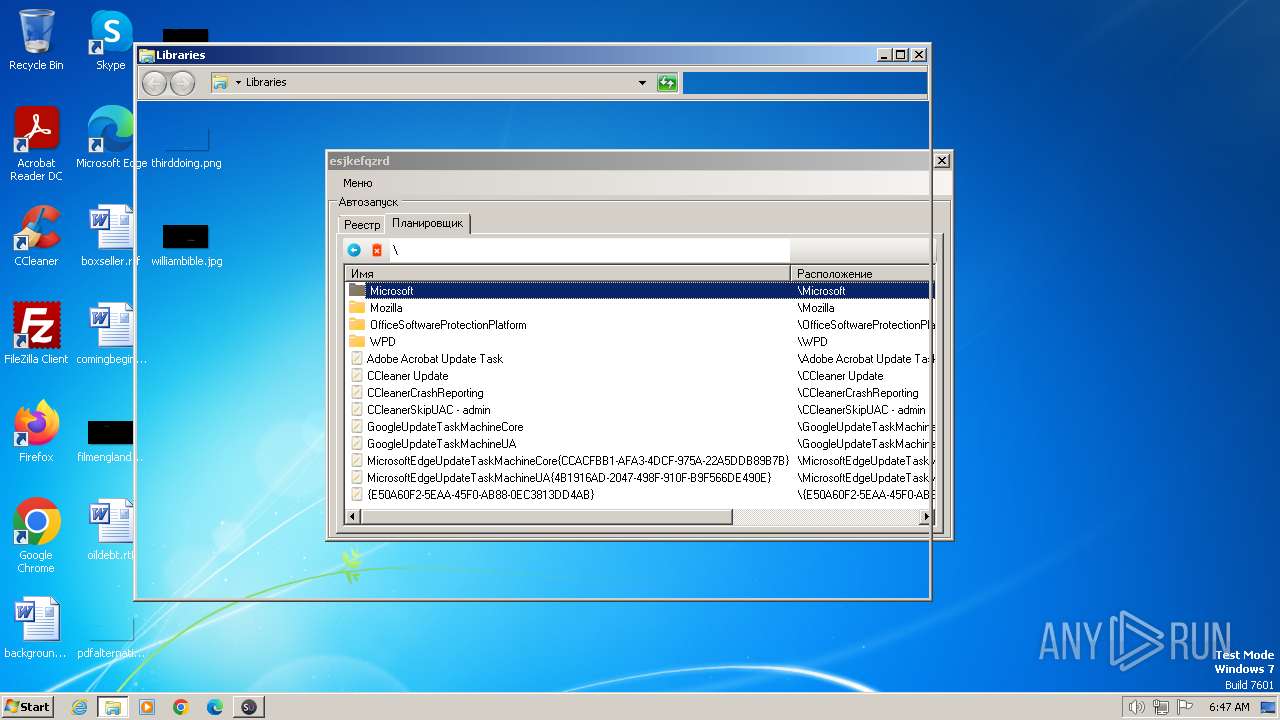Open the oildebt.rtf desktop document
The image size is (1280, 720).
click(x=111, y=529)
